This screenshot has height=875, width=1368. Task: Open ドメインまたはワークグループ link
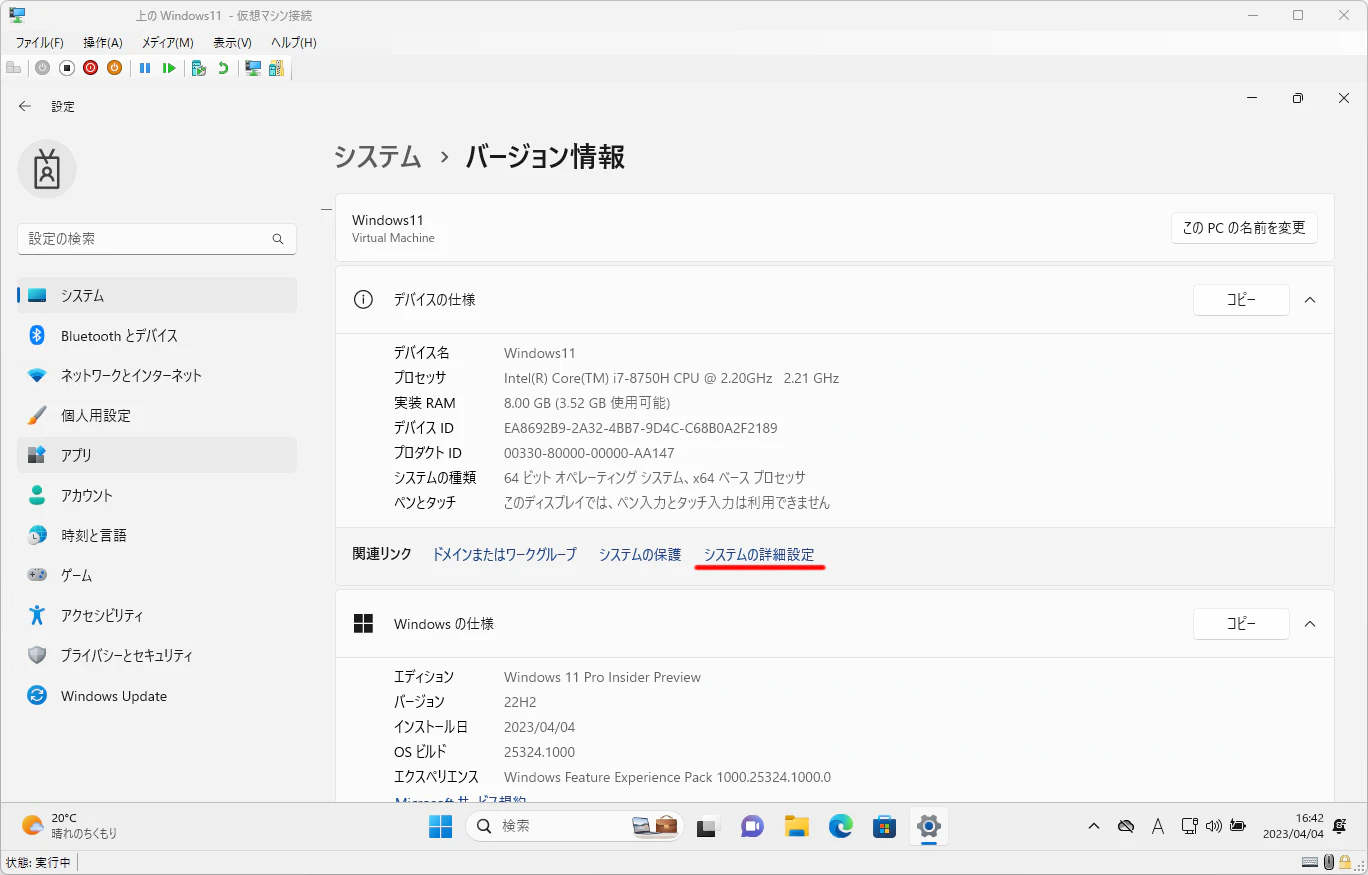504,554
